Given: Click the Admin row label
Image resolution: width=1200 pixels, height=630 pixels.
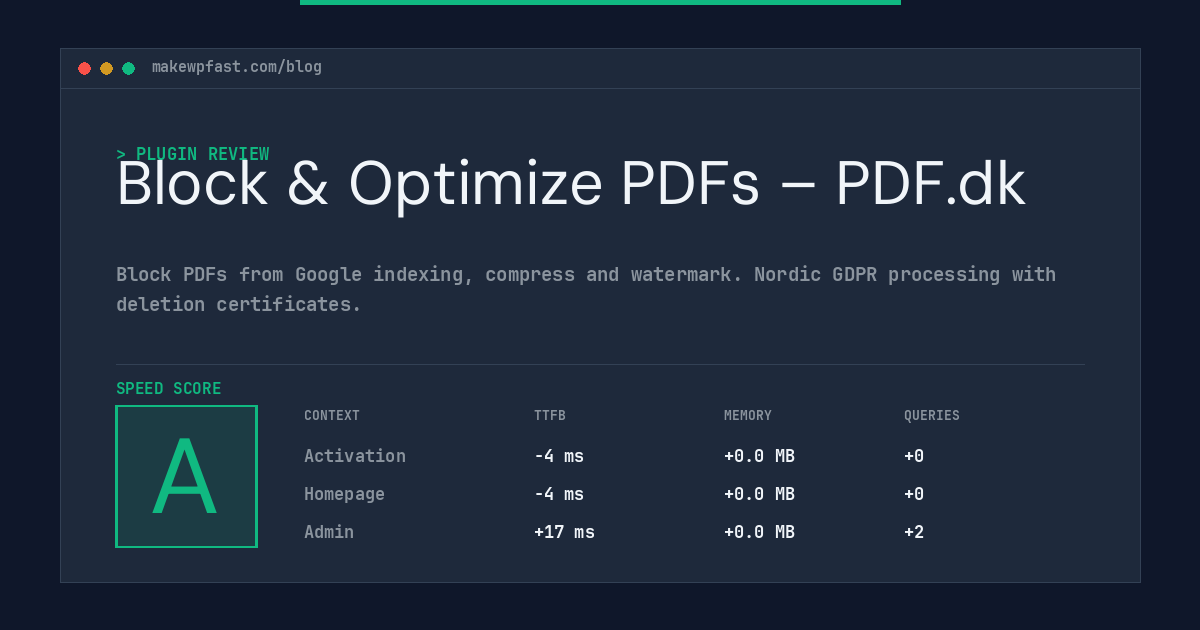Looking at the screenshot, I should tap(329, 532).
